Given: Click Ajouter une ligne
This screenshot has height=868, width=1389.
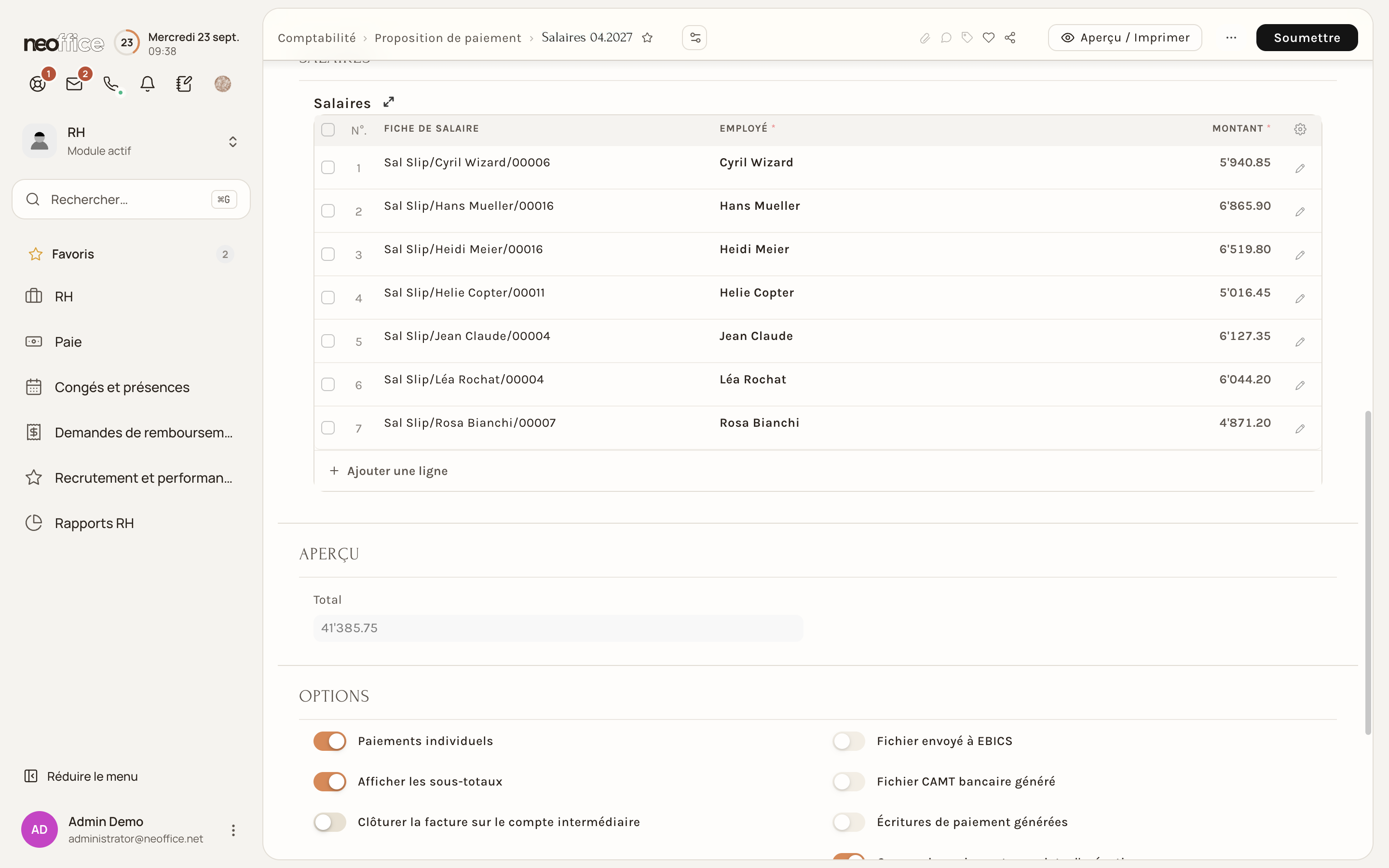Looking at the screenshot, I should pyautogui.click(x=389, y=471).
